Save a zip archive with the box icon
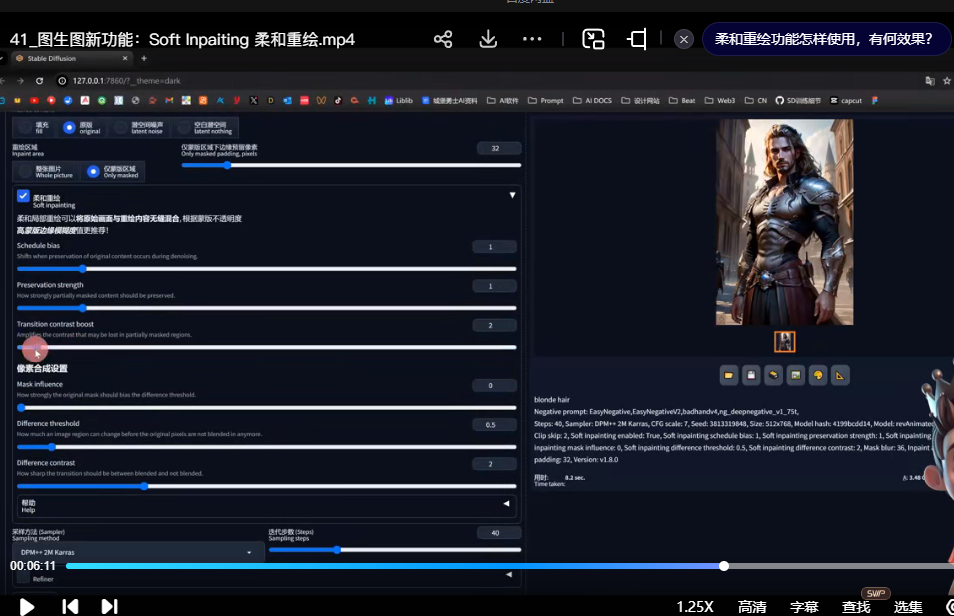954x616 pixels. (x=773, y=376)
